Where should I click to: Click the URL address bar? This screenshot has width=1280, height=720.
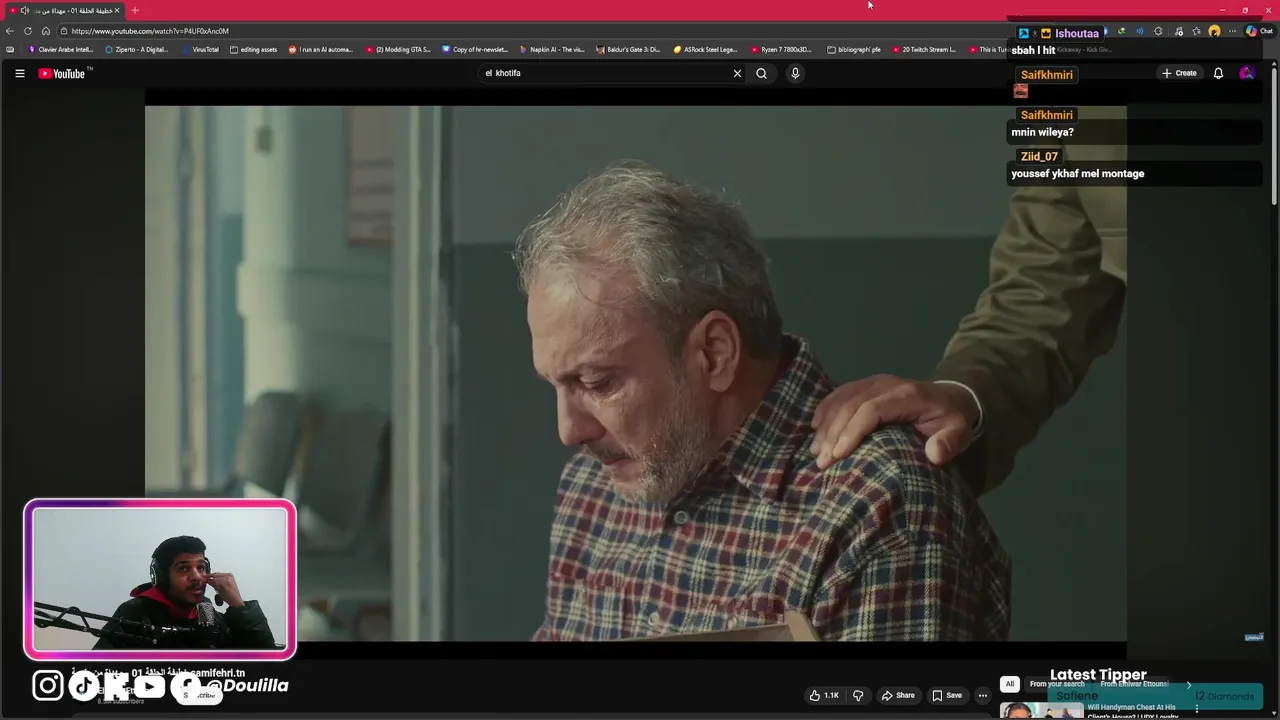click(530, 31)
